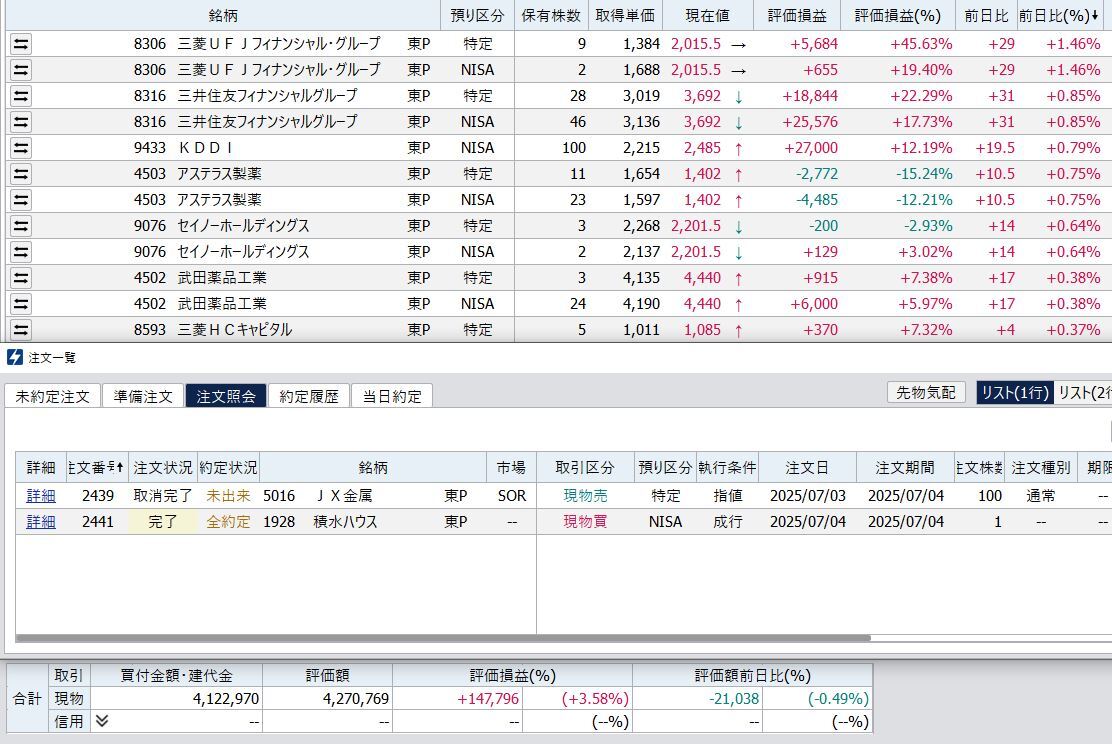Click the 先物気配 button
1112x744 pixels.
[926, 392]
